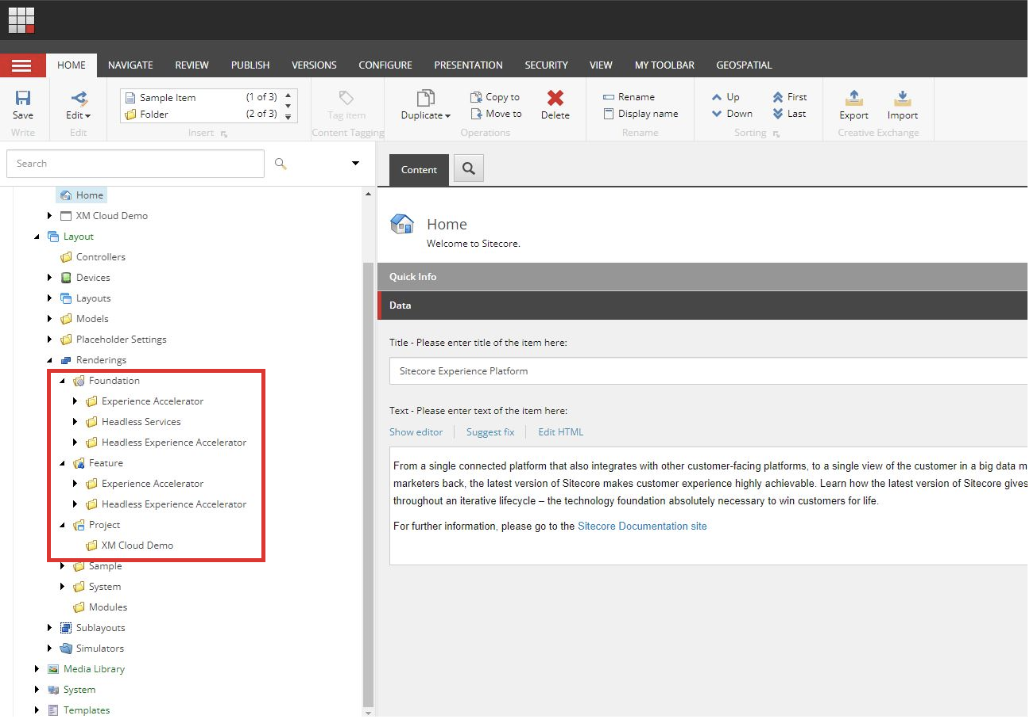Open the red hamburger menu button

click(22, 65)
